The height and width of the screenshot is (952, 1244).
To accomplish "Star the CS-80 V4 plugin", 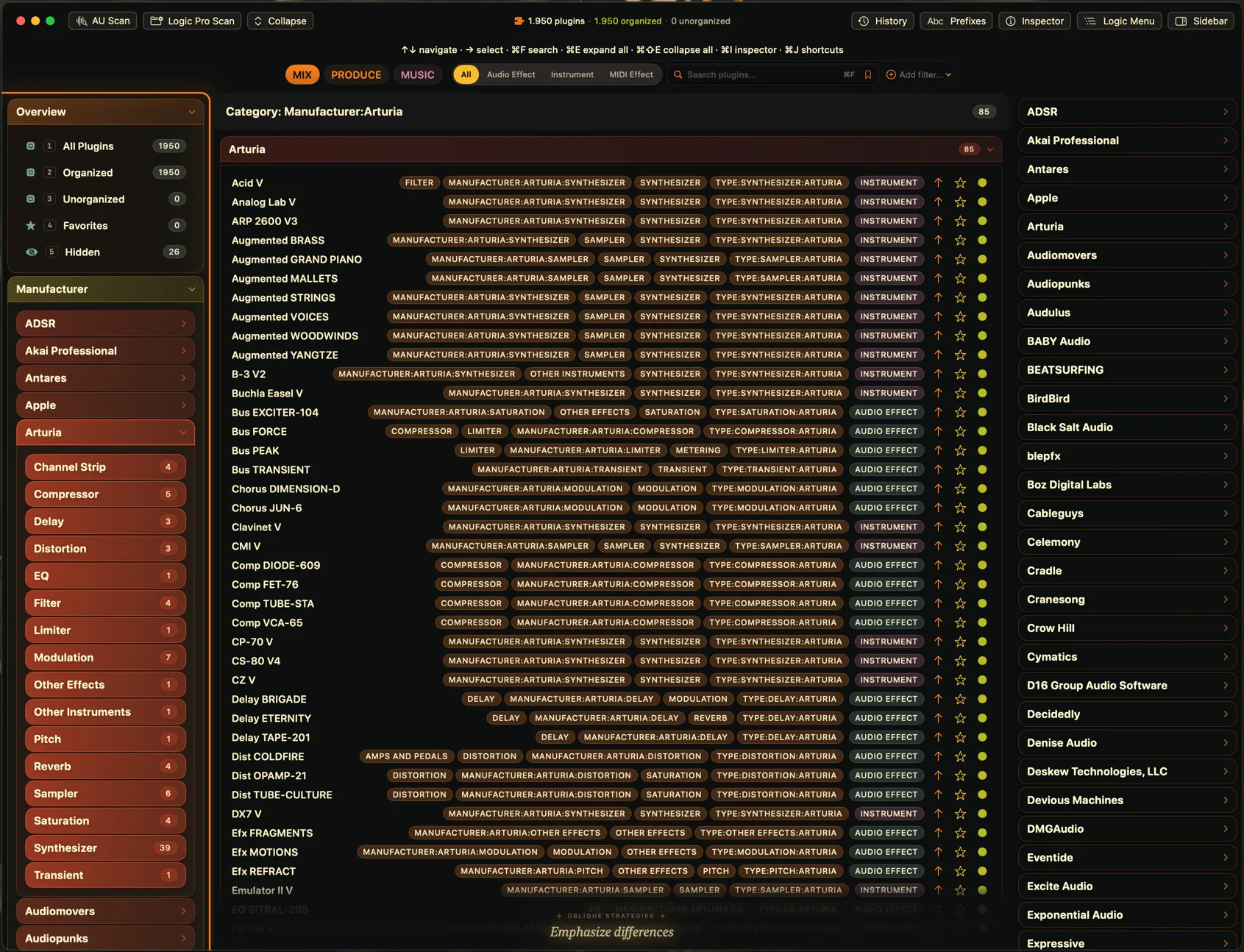I will 960,661.
